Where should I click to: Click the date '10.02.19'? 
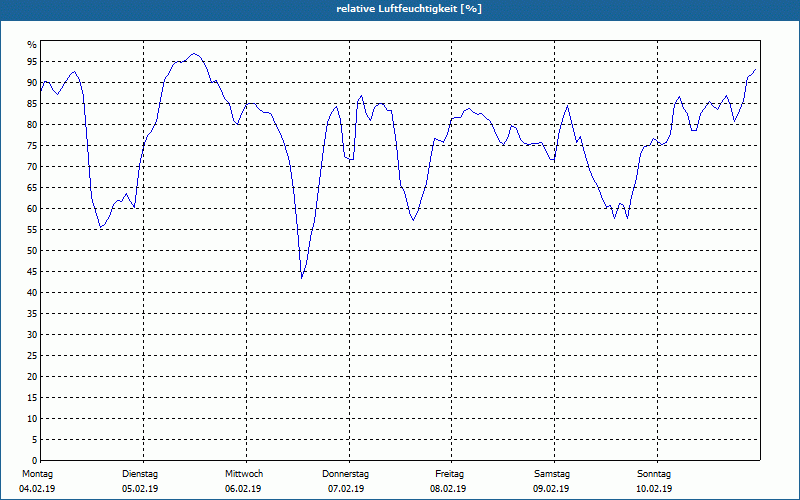[654, 489]
